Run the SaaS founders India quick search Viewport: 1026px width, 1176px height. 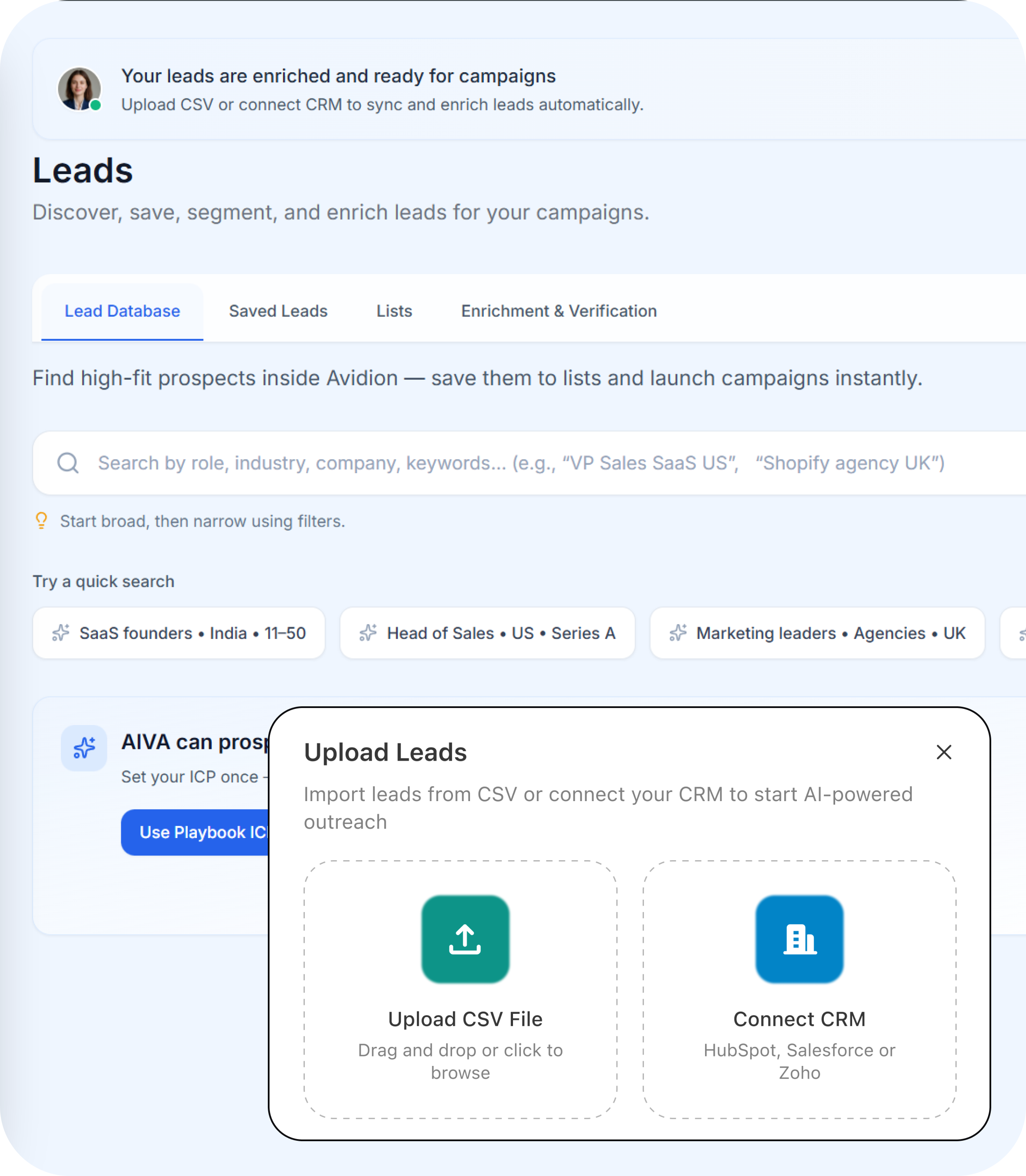[179, 633]
